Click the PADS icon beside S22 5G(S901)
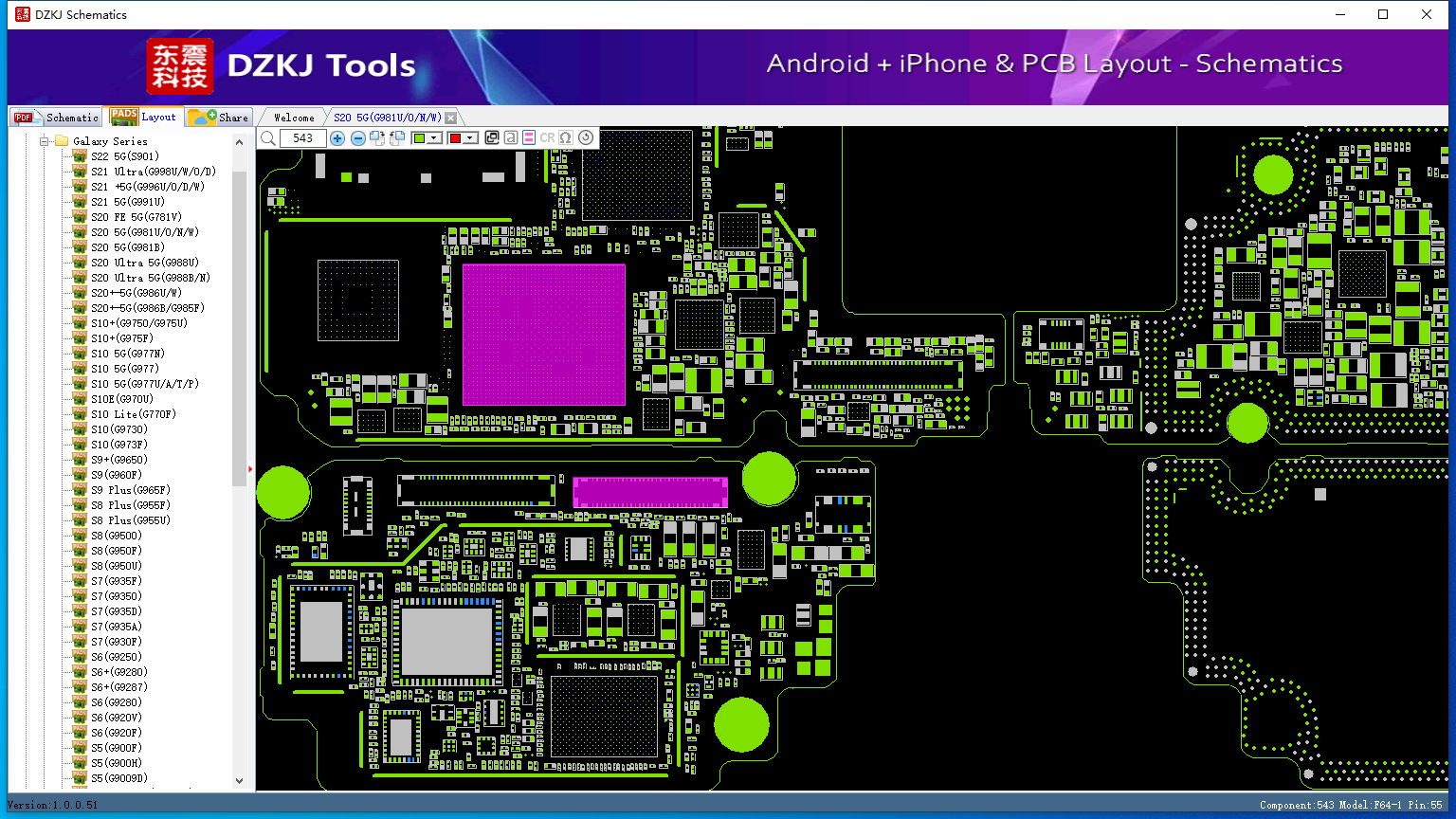The image size is (1456, 819). pyautogui.click(x=80, y=156)
